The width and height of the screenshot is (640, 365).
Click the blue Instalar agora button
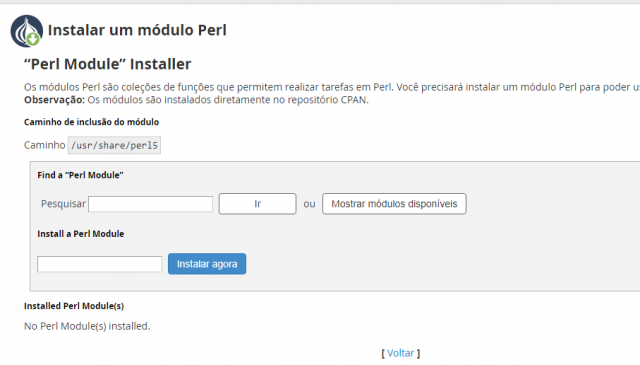click(x=207, y=264)
